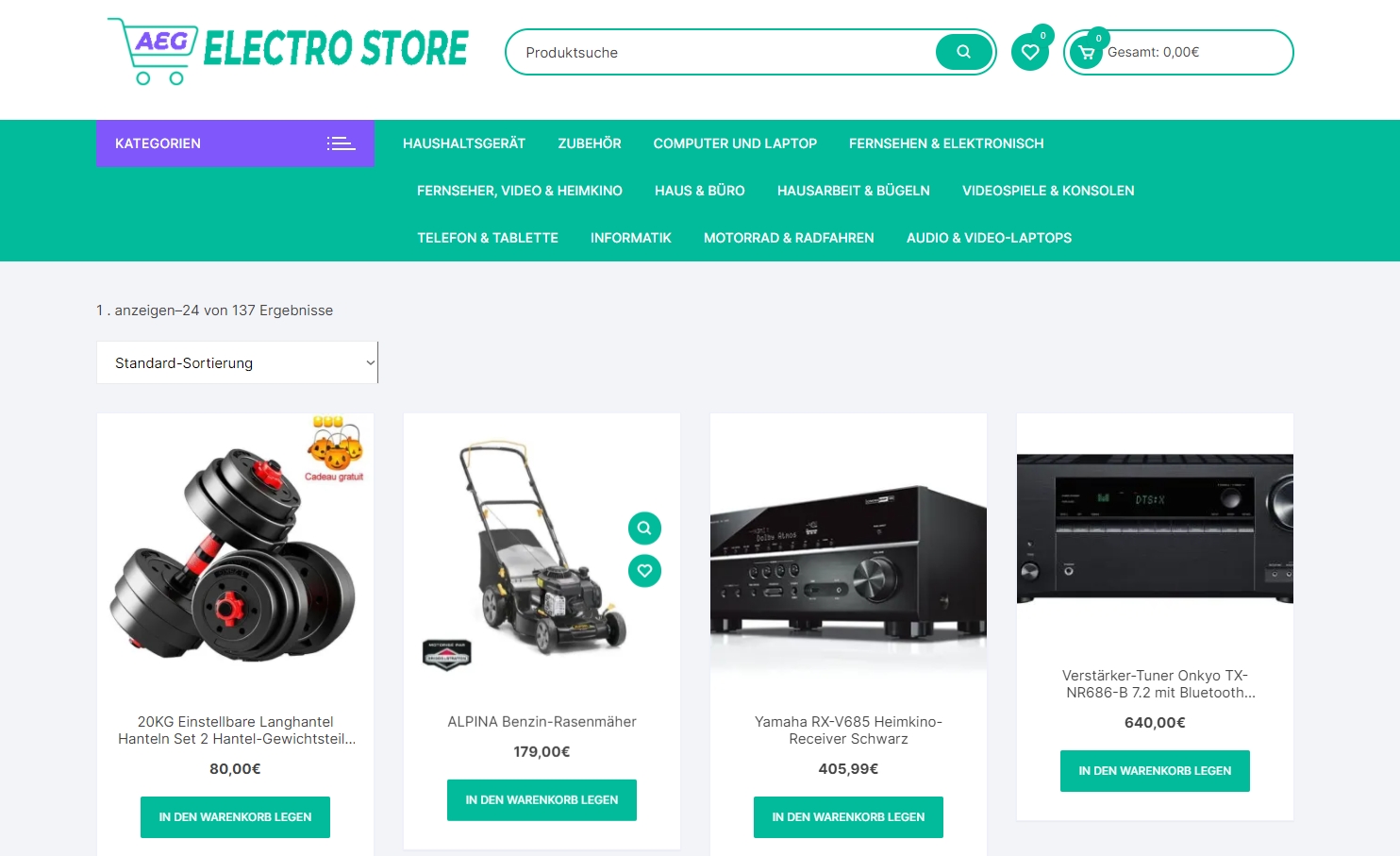This screenshot has width=1400, height=856.
Task: Add ALPINA lawn mower to wishlist
Action: [644, 570]
